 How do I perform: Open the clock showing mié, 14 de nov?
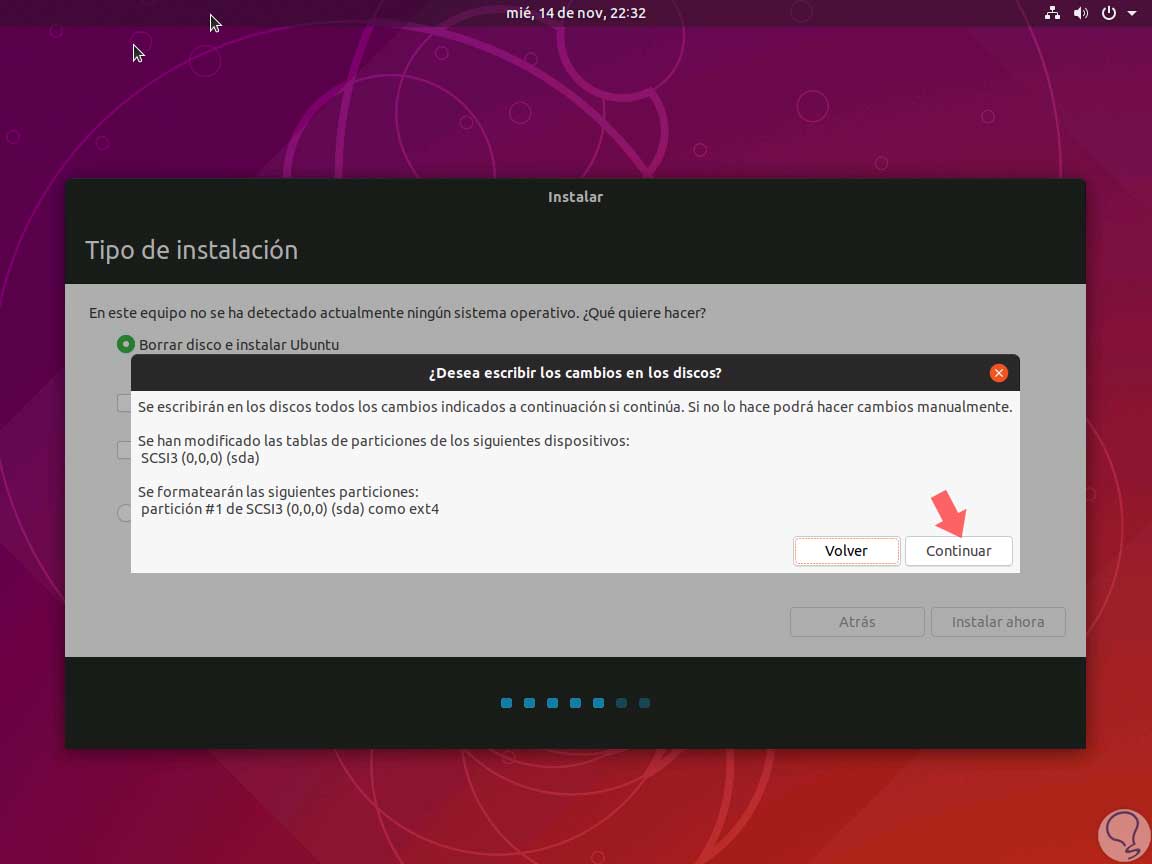pos(576,13)
